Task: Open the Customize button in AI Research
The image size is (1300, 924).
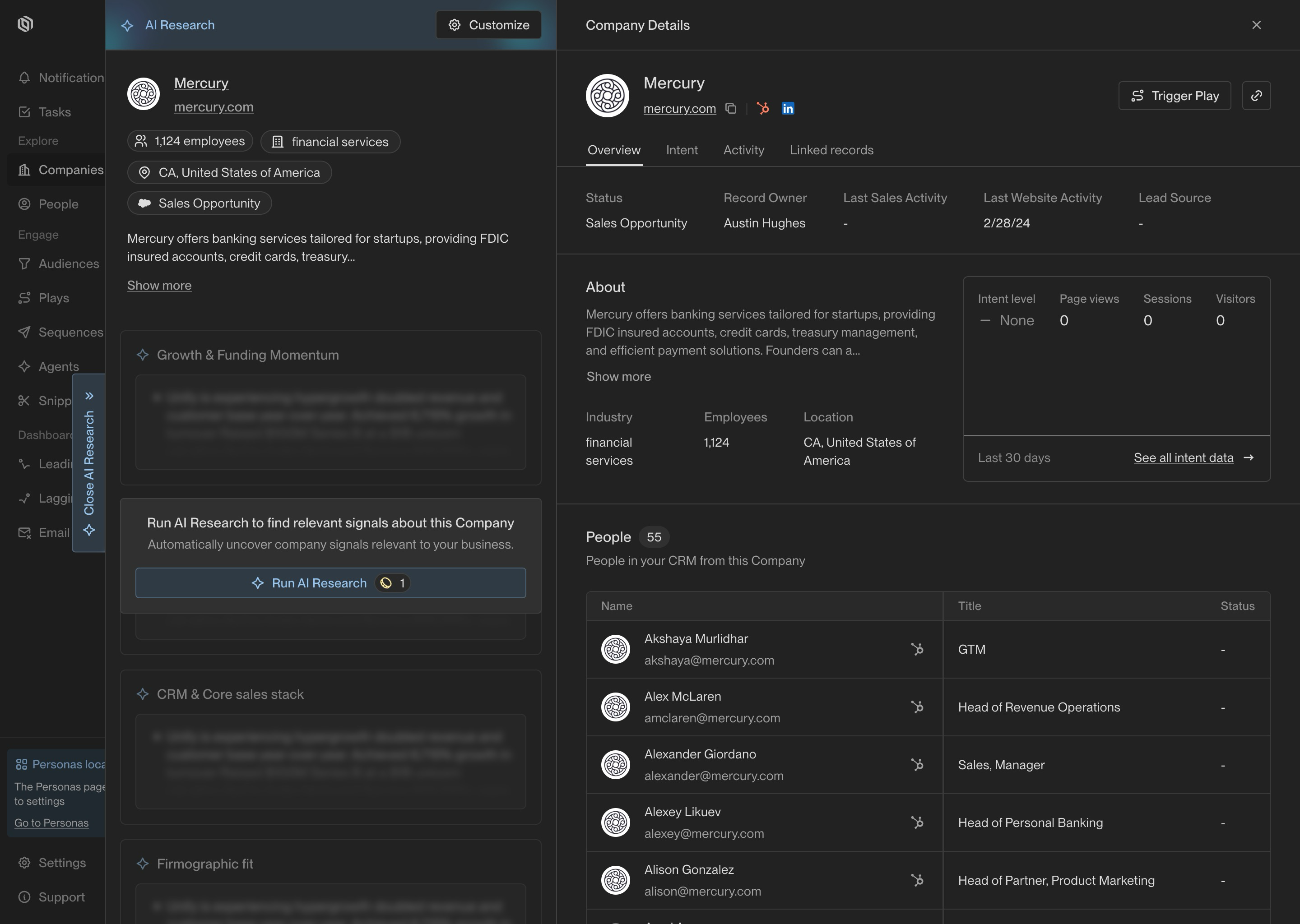Action: (488, 25)
